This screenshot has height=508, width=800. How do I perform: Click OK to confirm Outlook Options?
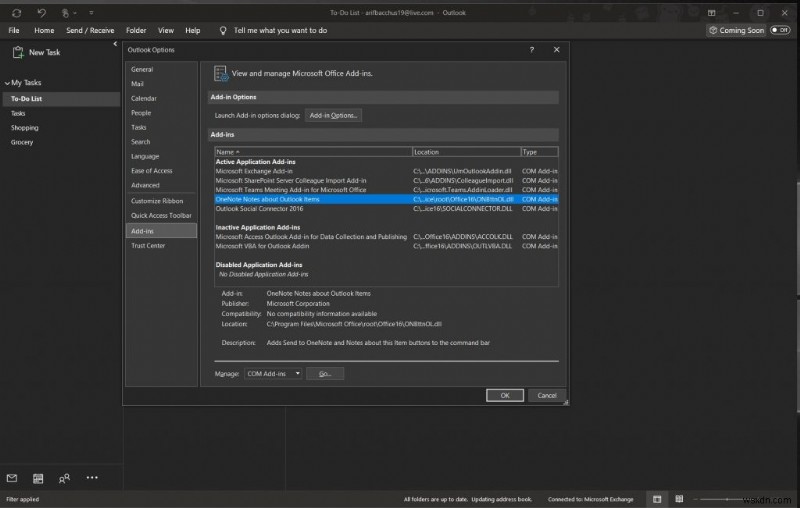tap(505, 395)
